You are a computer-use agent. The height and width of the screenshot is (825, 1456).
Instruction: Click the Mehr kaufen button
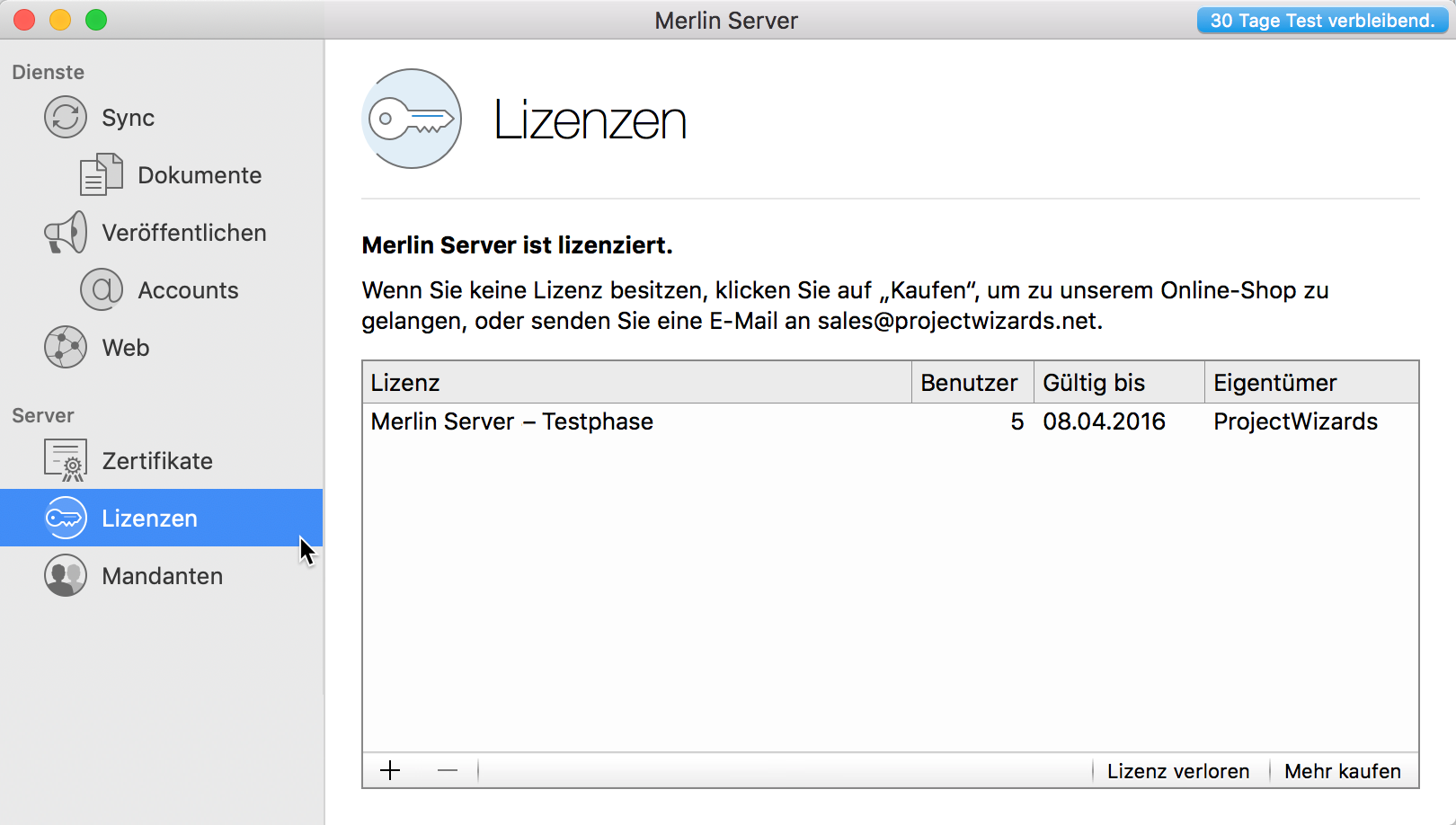tap(1343, 771)
